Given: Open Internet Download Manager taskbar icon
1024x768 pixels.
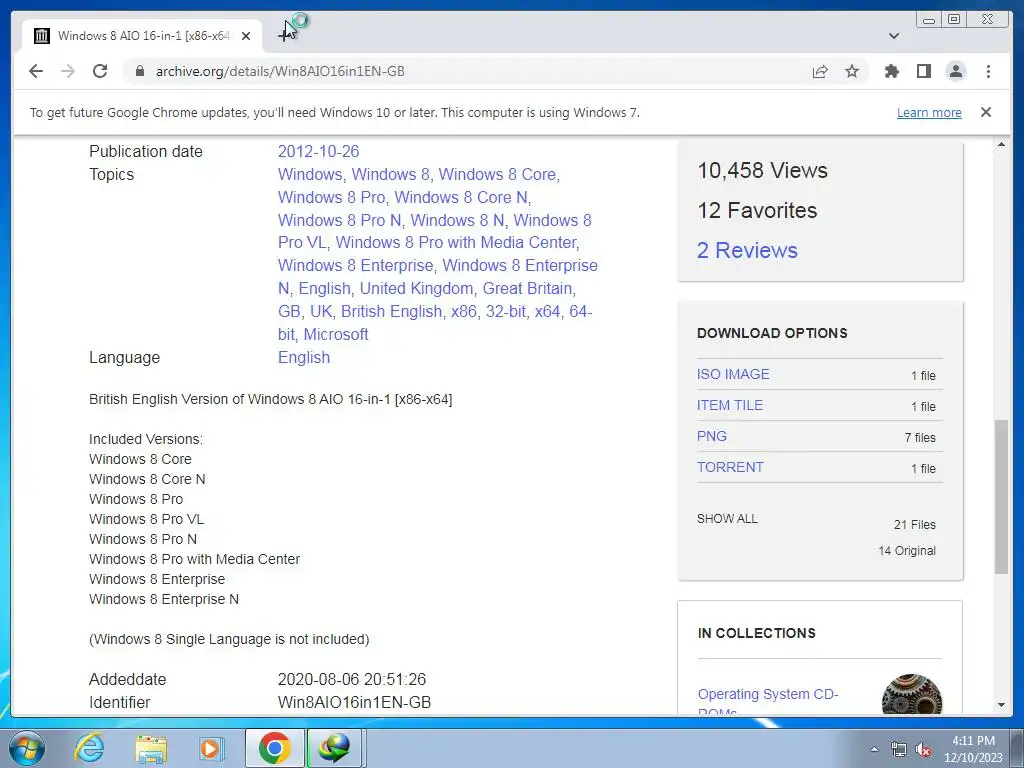Looking at the screenshot, I should point(334,748).
